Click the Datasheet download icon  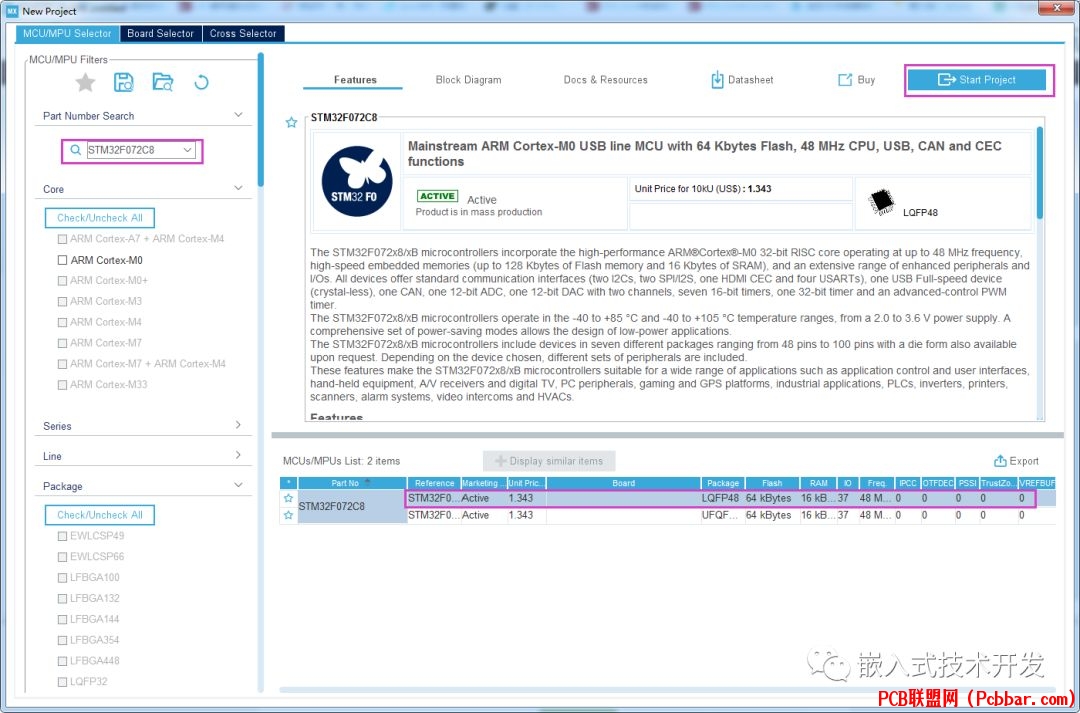click(717, 80)
